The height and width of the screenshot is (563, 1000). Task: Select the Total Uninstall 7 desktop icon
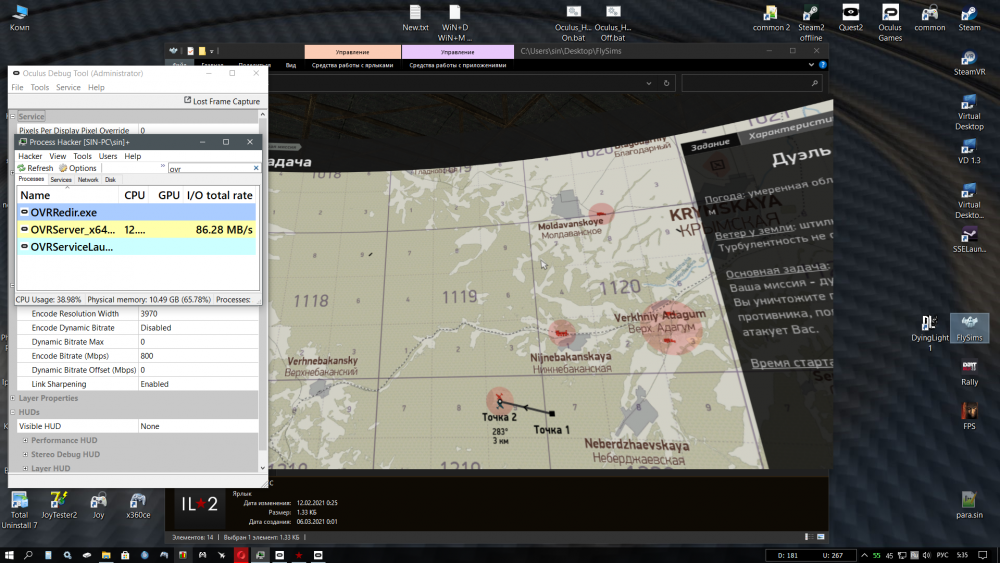pos(19,510)
